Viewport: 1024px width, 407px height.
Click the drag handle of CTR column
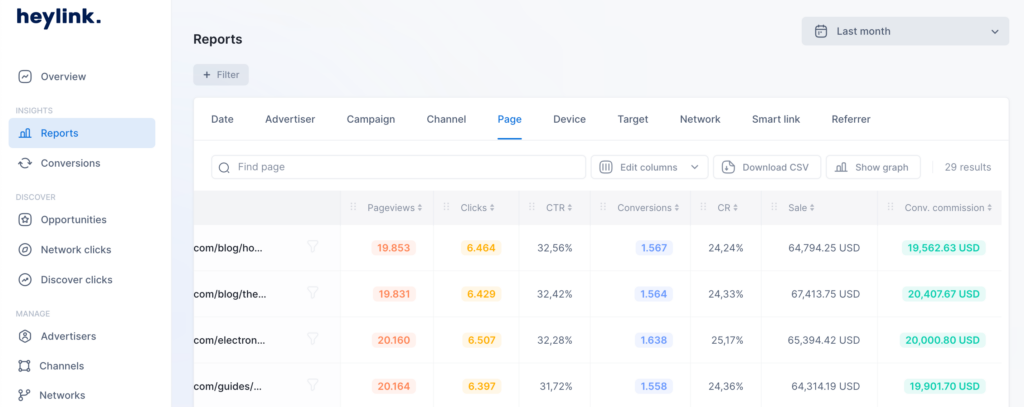(x=532, y=206)
